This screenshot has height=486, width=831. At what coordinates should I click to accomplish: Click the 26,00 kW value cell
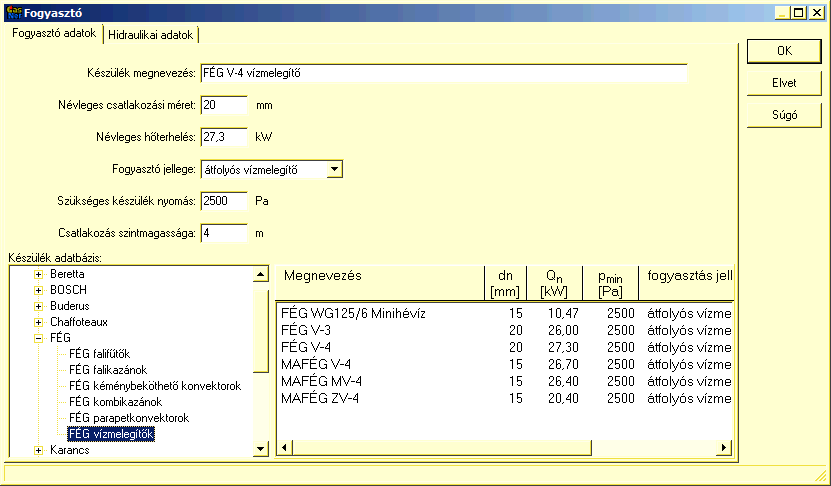[563, 330]
